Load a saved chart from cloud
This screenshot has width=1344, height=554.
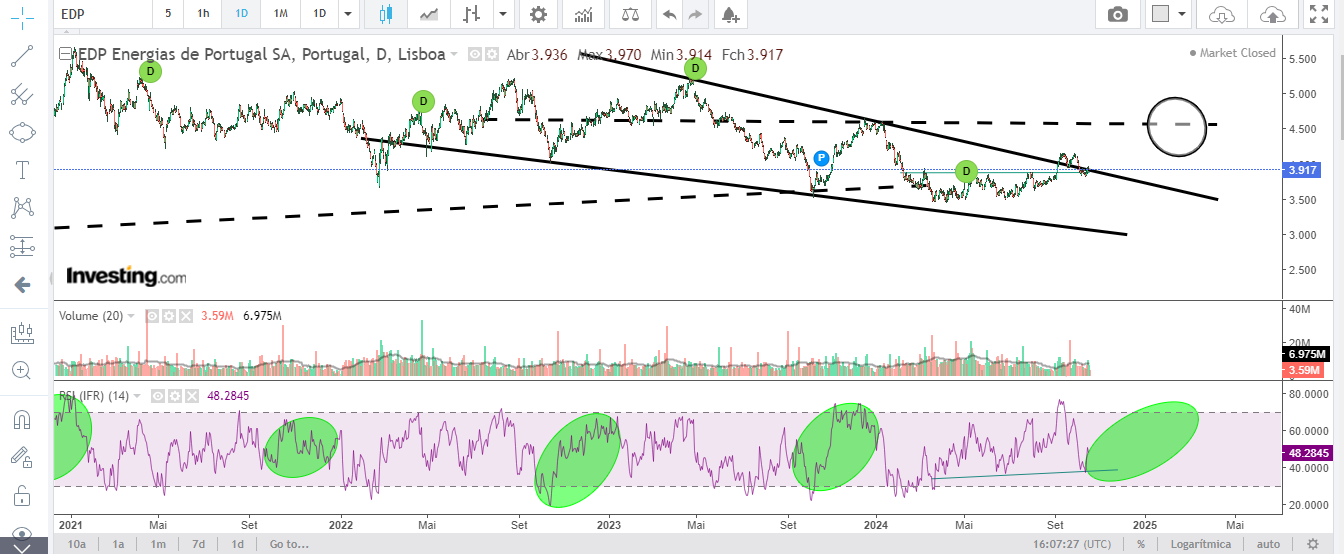[1222, 14]
